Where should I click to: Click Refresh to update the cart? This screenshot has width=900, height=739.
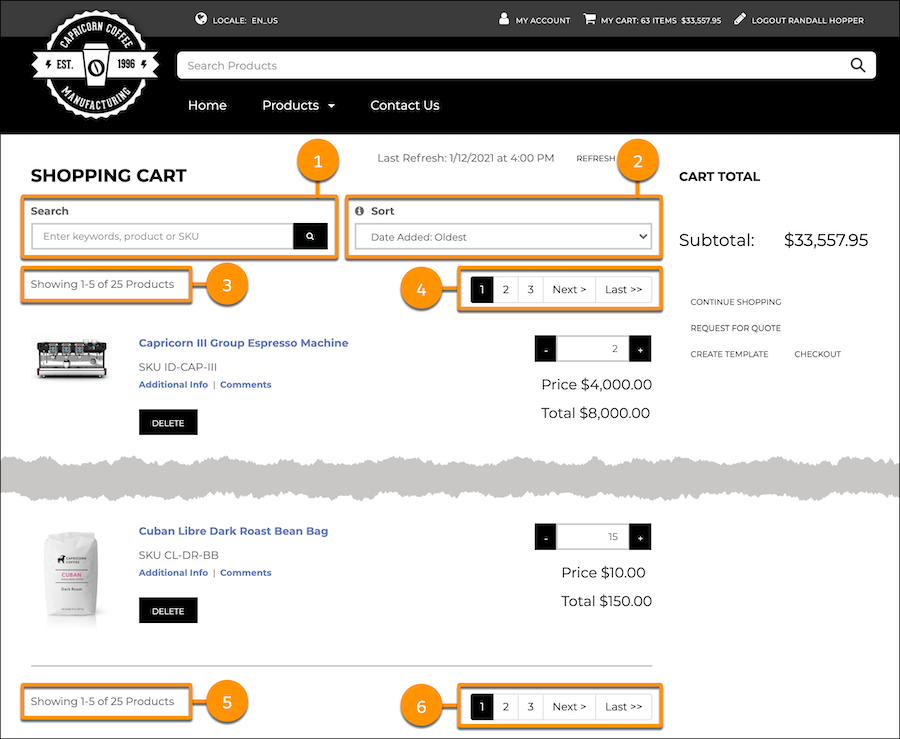point(595,158)
